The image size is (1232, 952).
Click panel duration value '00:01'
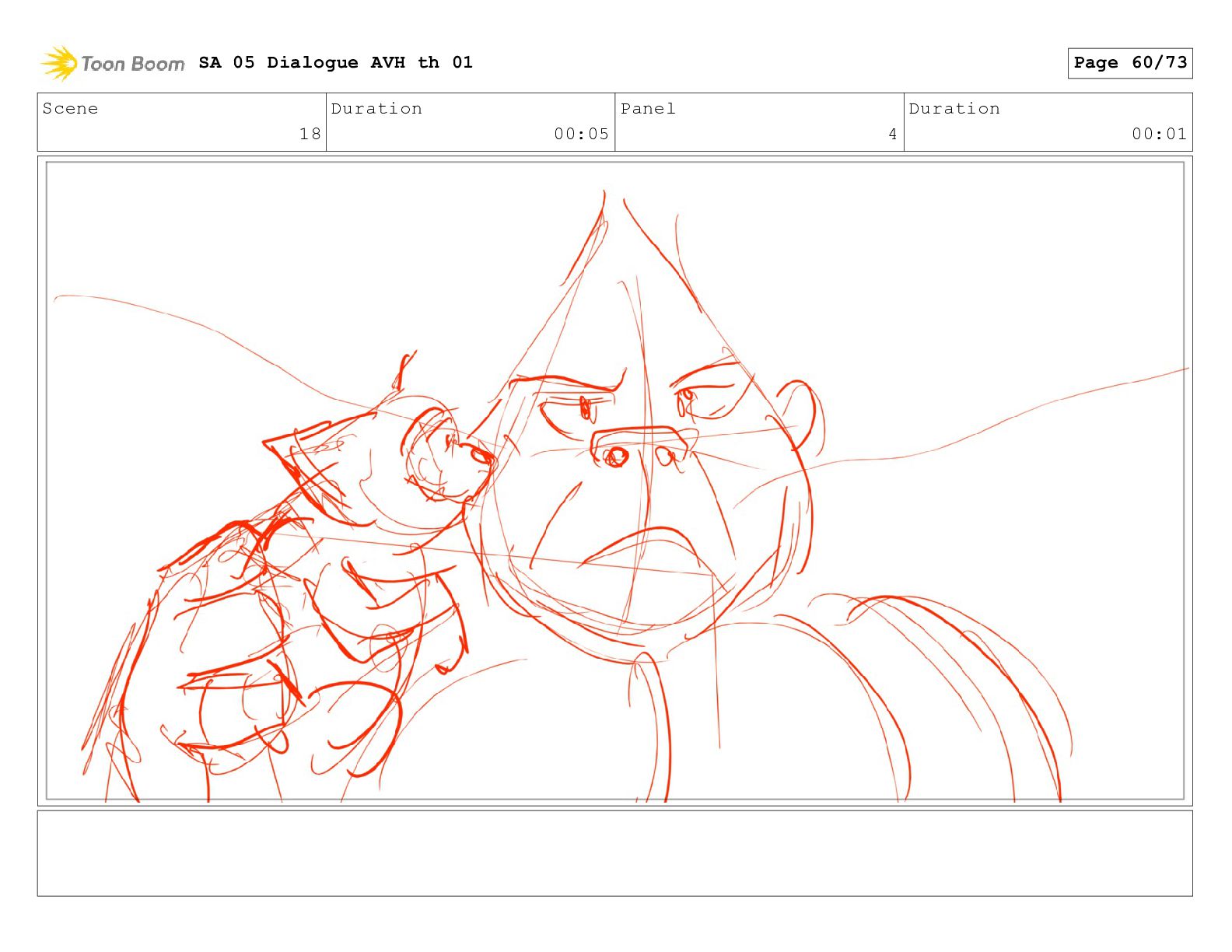pos(1159,134)
